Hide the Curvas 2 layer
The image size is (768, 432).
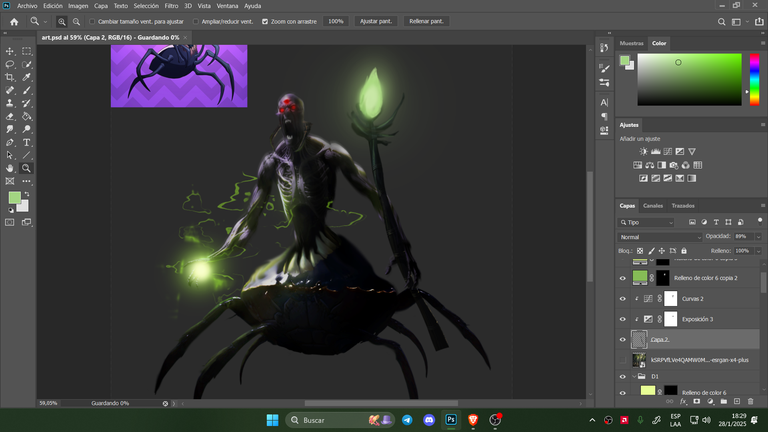coord(623,299)
